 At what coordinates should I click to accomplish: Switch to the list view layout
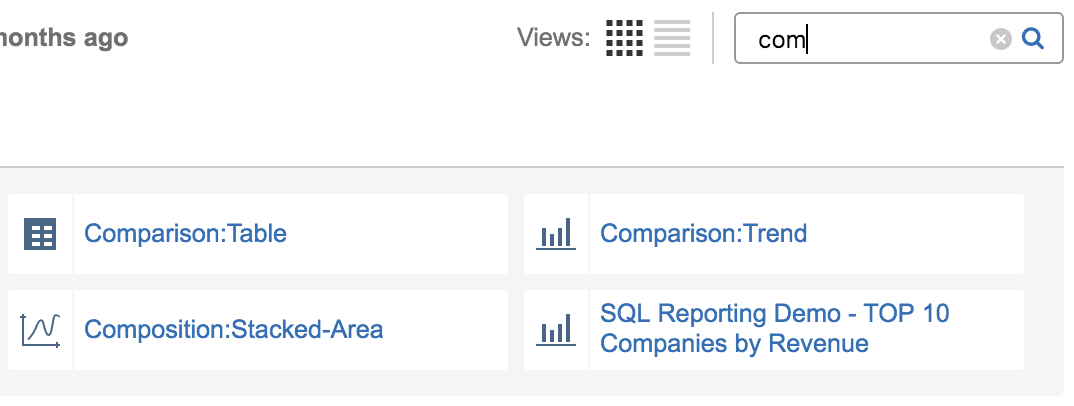coord(672,38)
